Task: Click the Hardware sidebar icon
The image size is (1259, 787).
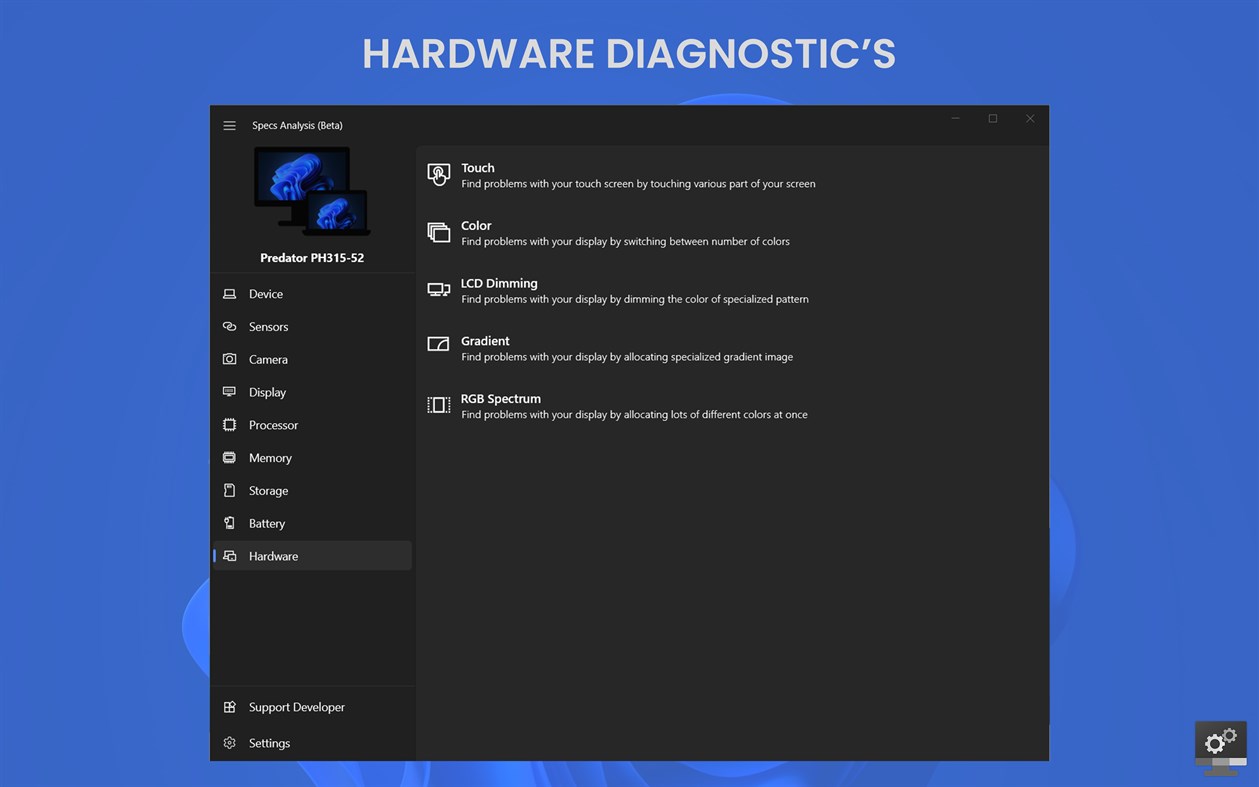Action: pyautogui.click(x=230, y=556)
